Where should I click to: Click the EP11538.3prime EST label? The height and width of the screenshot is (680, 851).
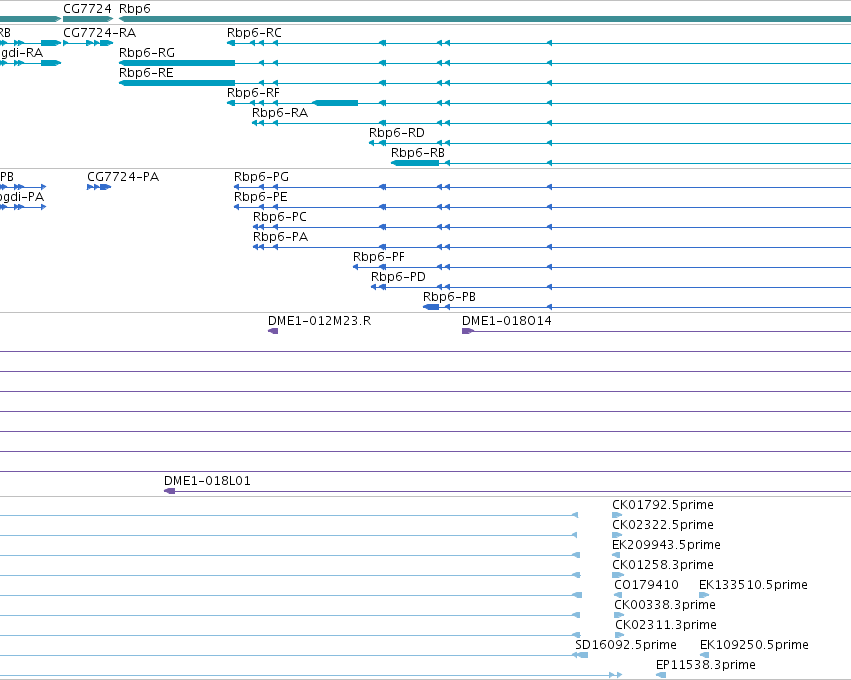[706, 666]
